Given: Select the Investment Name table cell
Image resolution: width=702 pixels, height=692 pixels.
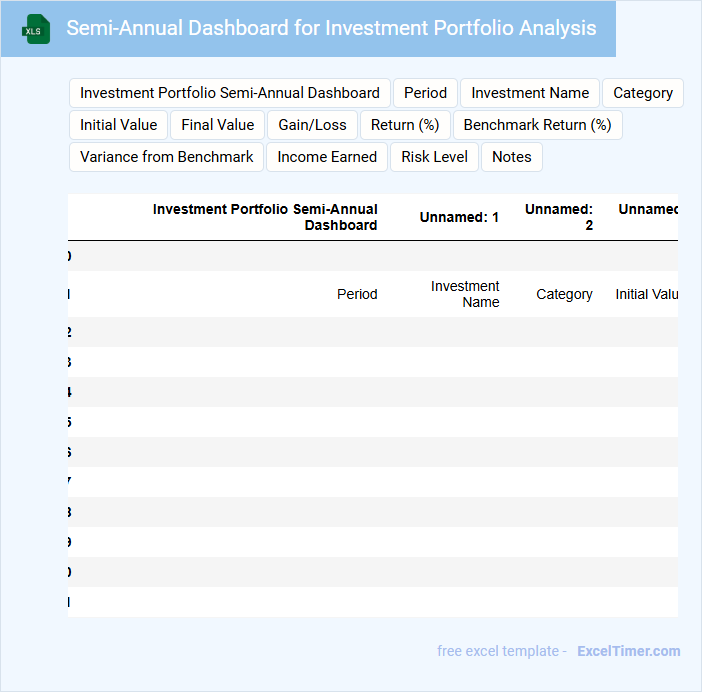Looking at the screenshot, I should 465,294.
